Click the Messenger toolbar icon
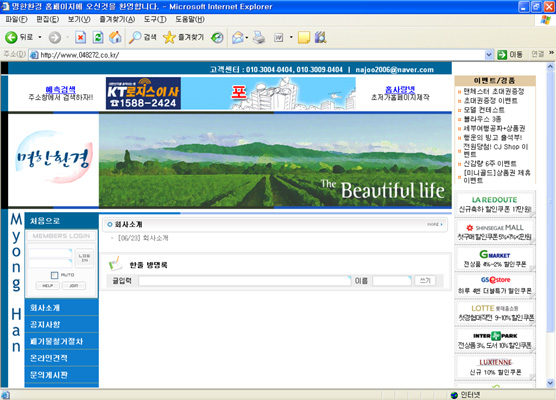 pyautogui.click(x=321, y=37)
